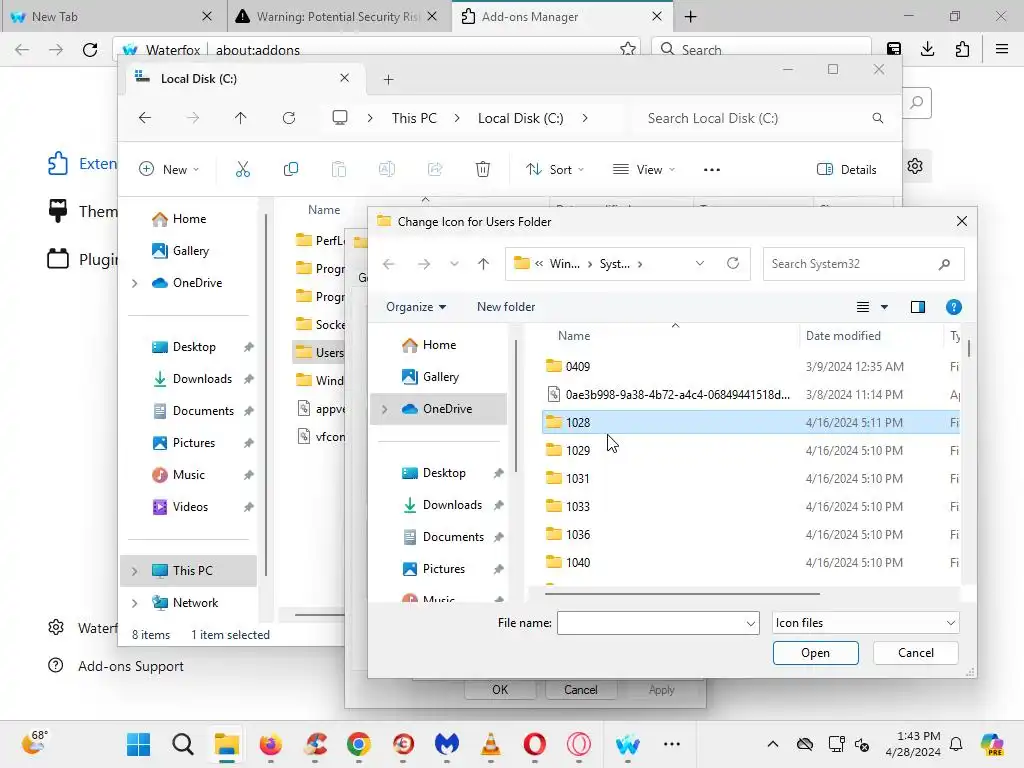Open the Windows Start button
Screen dimensions: 1024x768
[138, 744]
